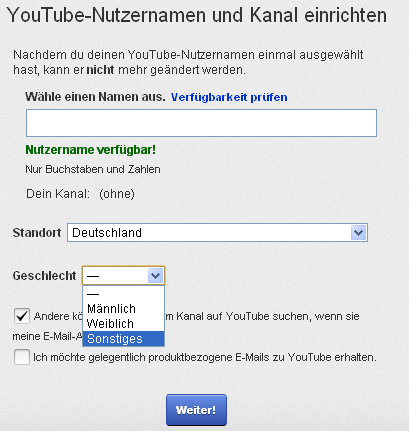Image resolution: width=409 pixels, height=431 pixels.
Task: Click the Geschlecht label
Action: click(44, 276)
